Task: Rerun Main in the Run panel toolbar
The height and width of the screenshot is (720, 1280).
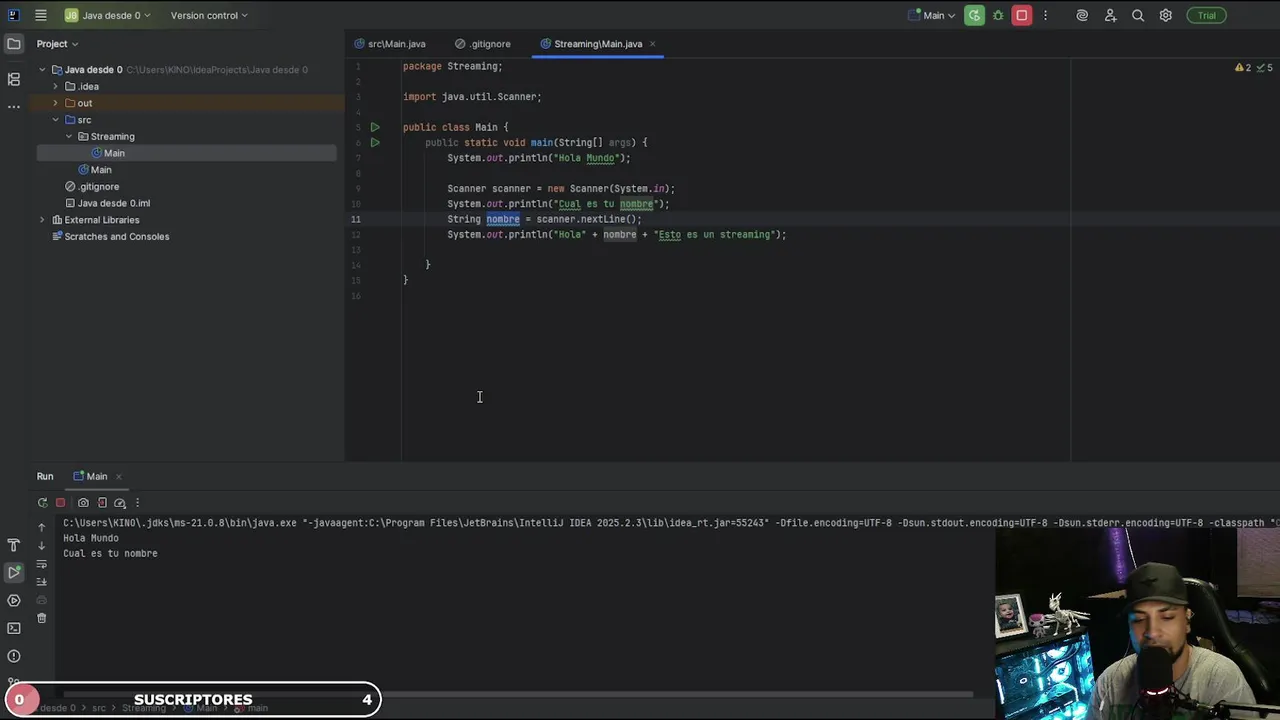Action: [42, 503]
